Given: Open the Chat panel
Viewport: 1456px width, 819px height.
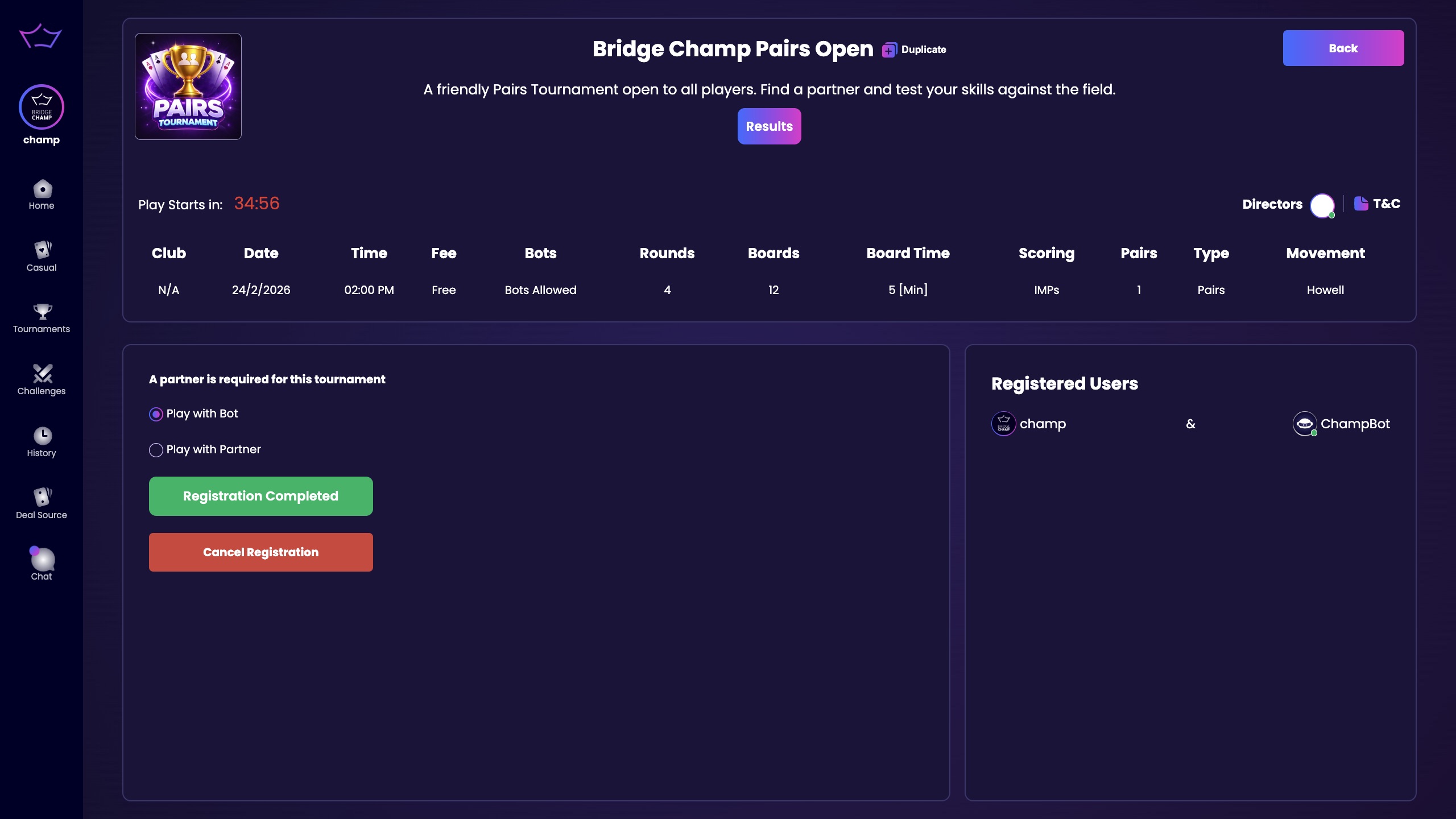Looking at the screenshot, I should click(x=41, y=565).
